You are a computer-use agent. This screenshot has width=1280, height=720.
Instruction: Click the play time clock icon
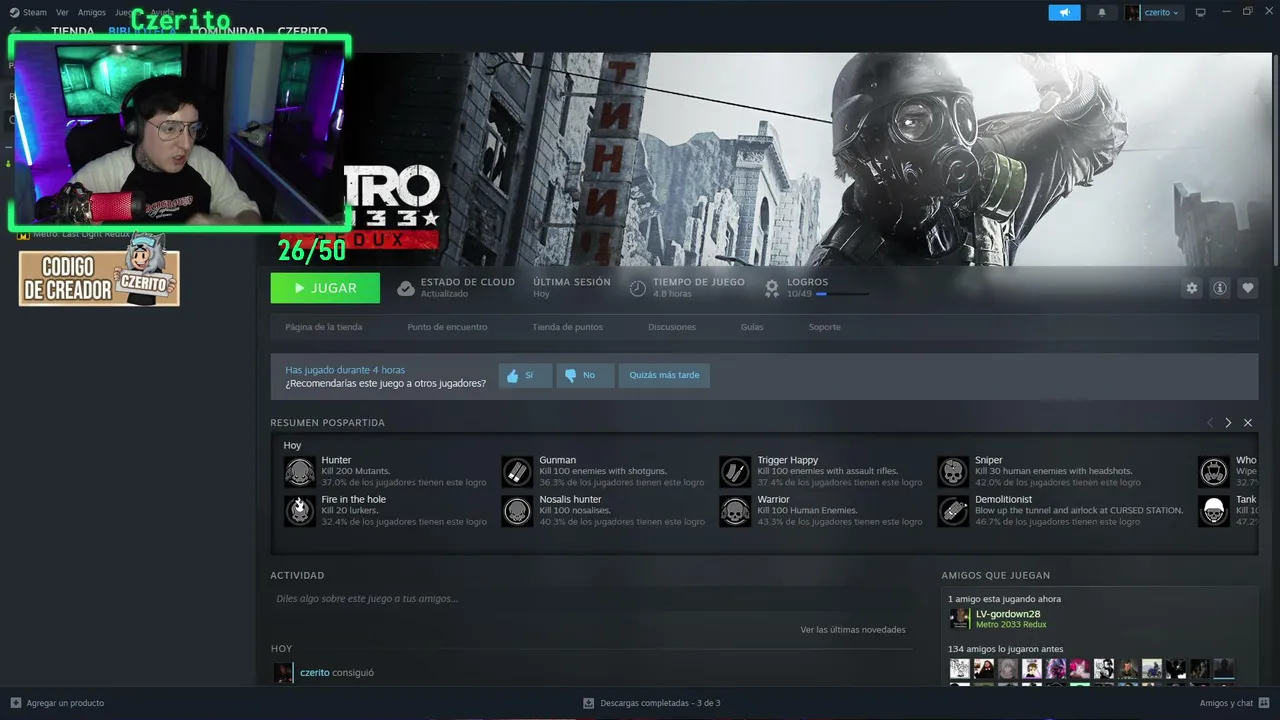(x=638, y=289)
